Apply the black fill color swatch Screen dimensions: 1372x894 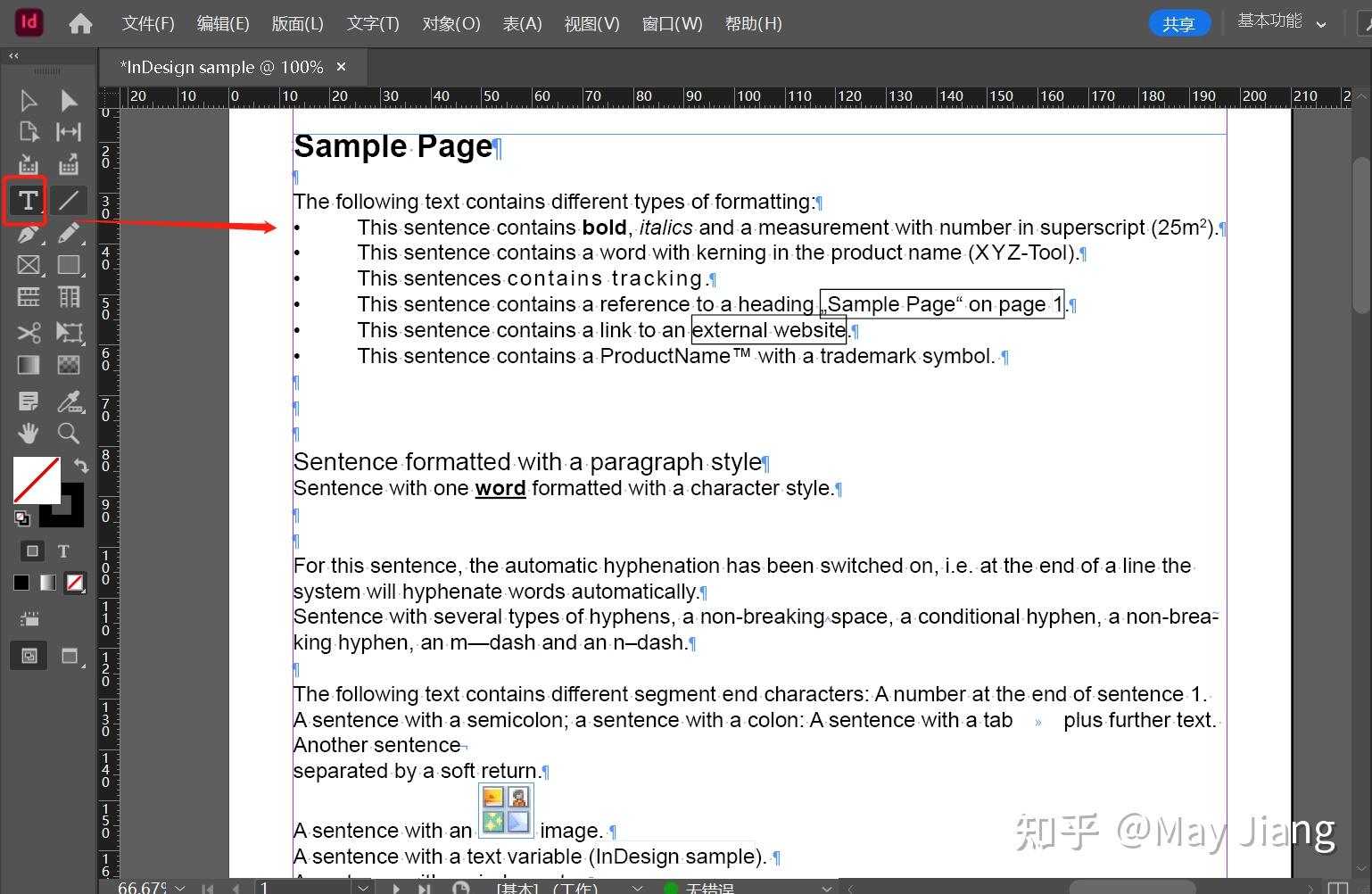point(21,582)
